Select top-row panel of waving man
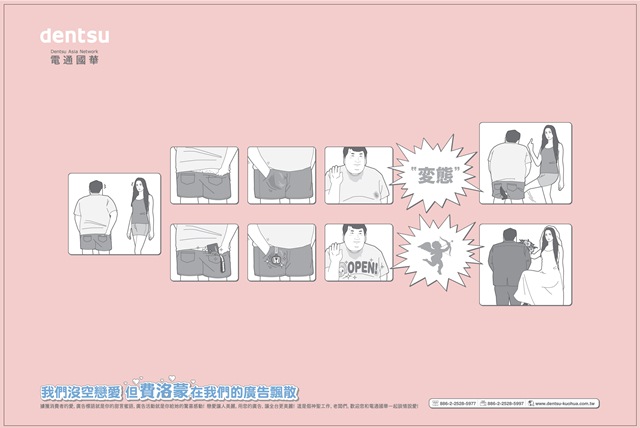Screen dimensions: 640x428 358,175
